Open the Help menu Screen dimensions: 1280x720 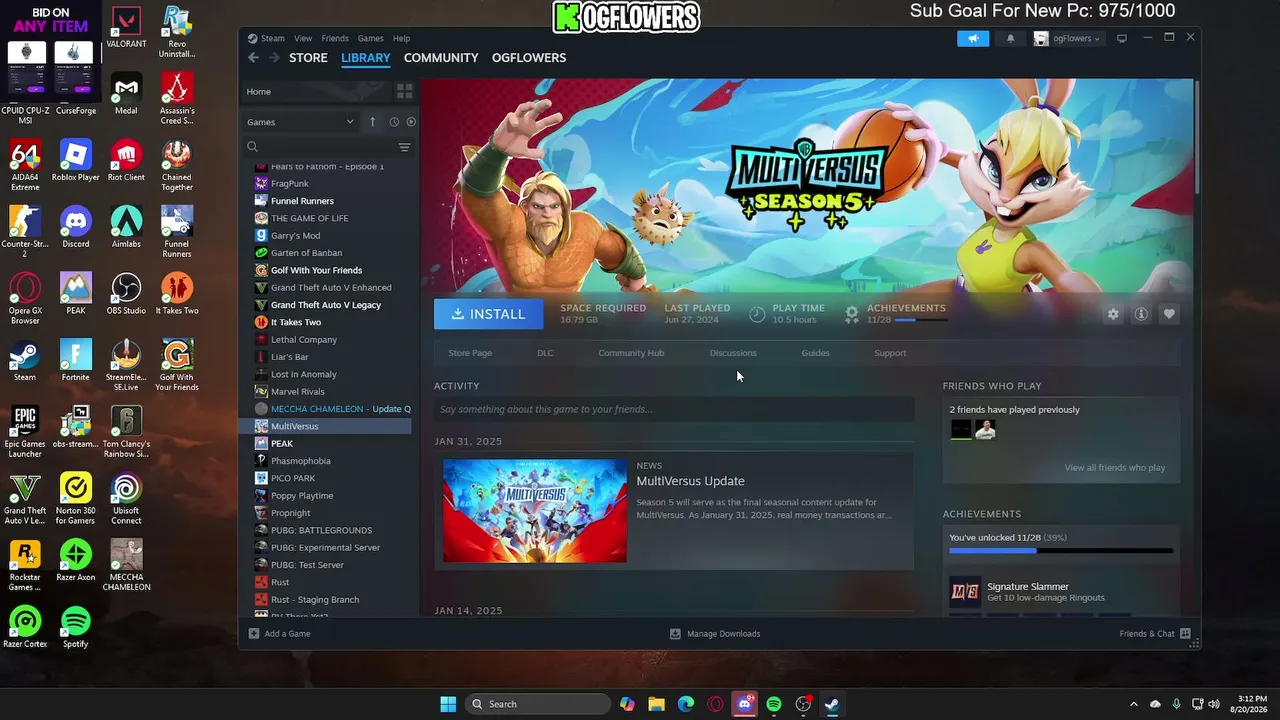point(401,39)
